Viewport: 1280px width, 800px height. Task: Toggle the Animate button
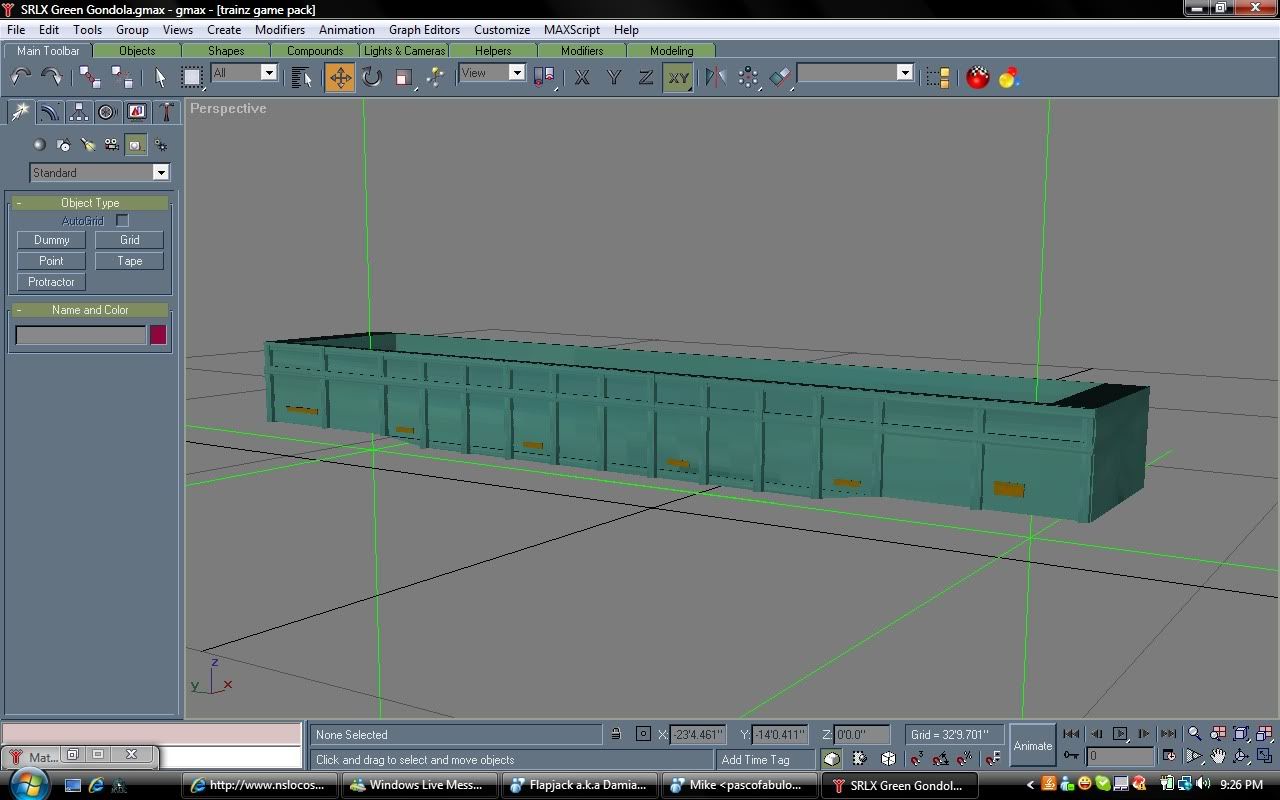1033,746
